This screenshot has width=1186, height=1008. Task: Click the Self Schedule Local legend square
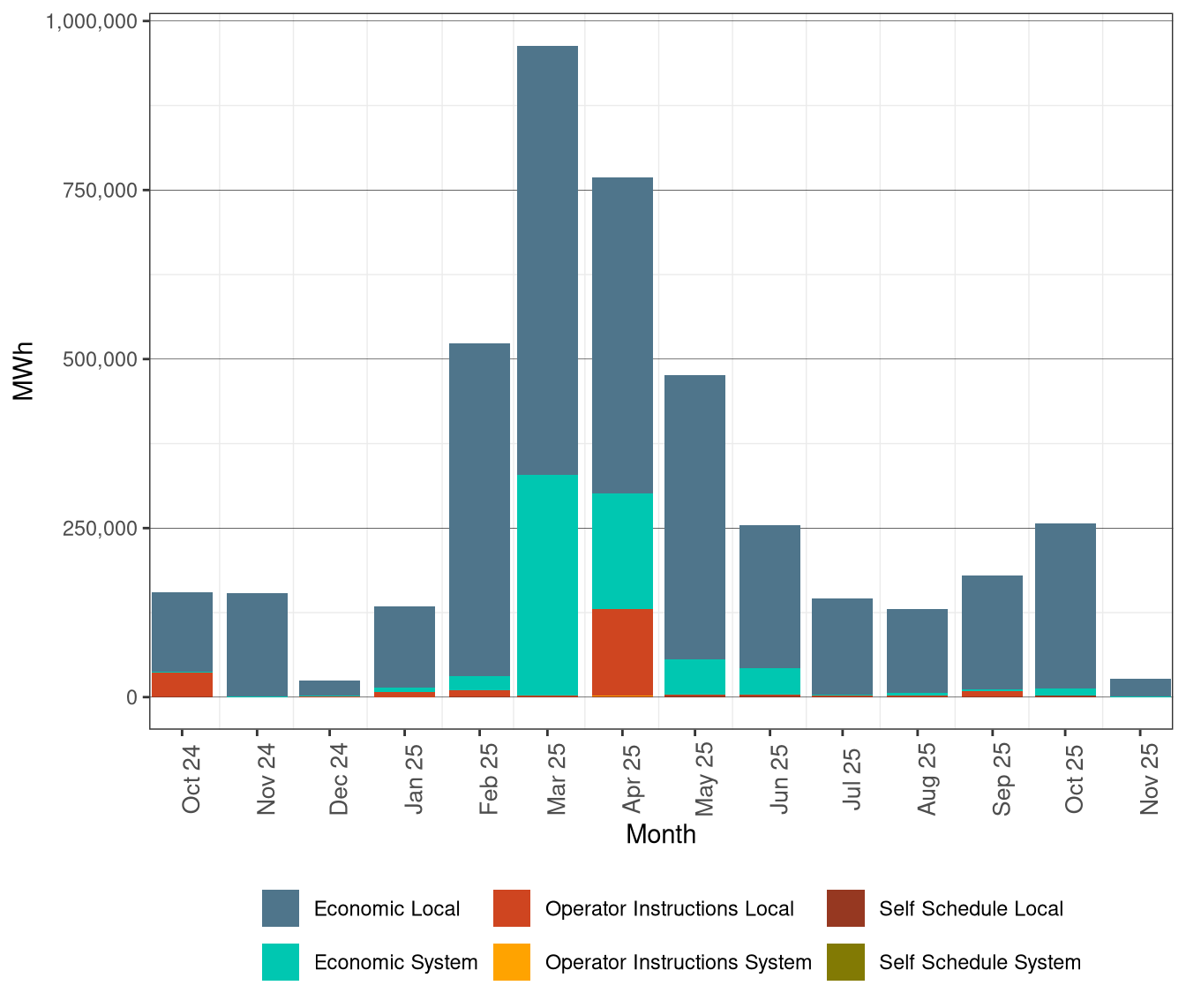click(x=845, y=908)
